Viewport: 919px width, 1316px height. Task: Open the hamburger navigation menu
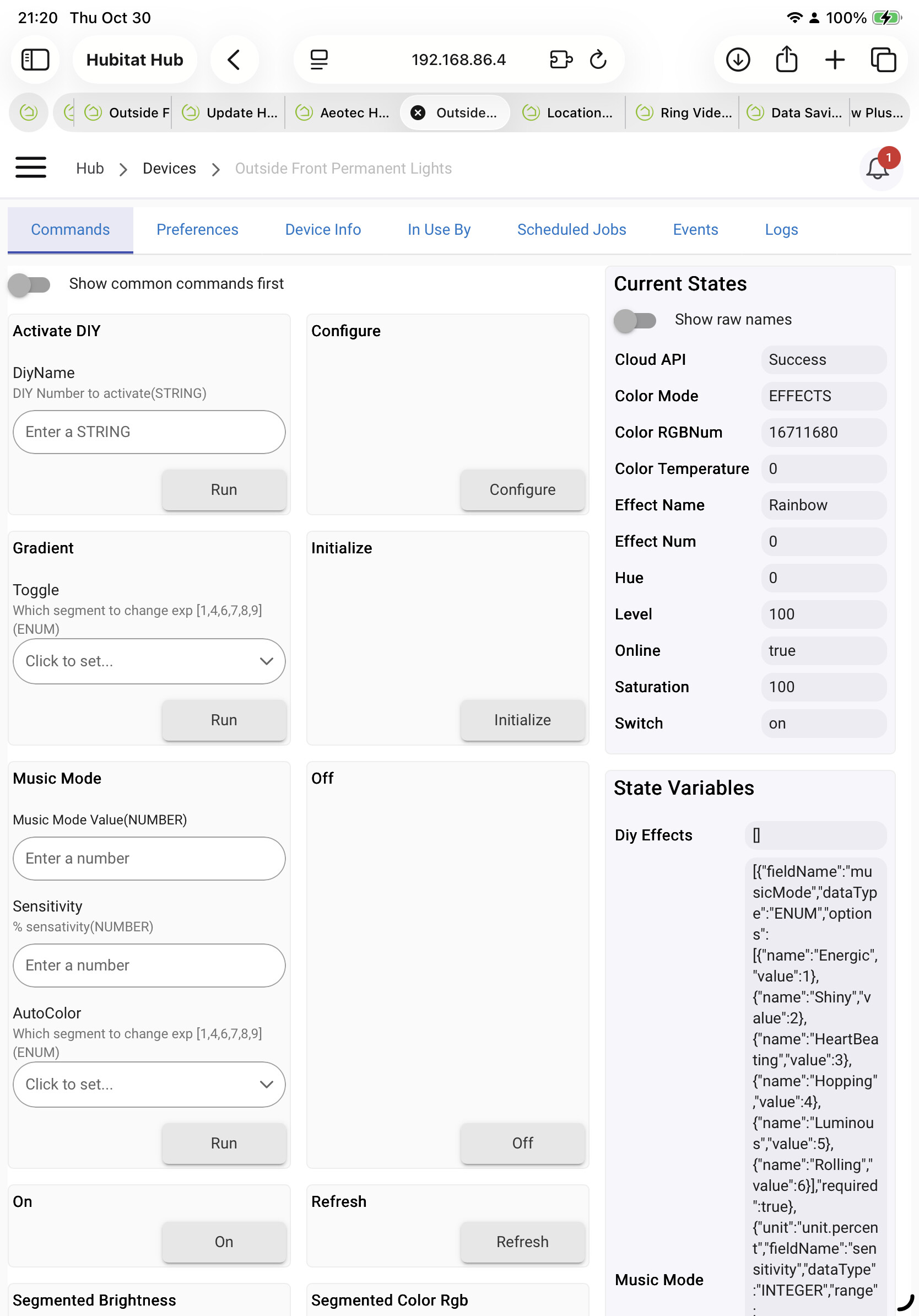pyautogui.click(x=30, y=168)
